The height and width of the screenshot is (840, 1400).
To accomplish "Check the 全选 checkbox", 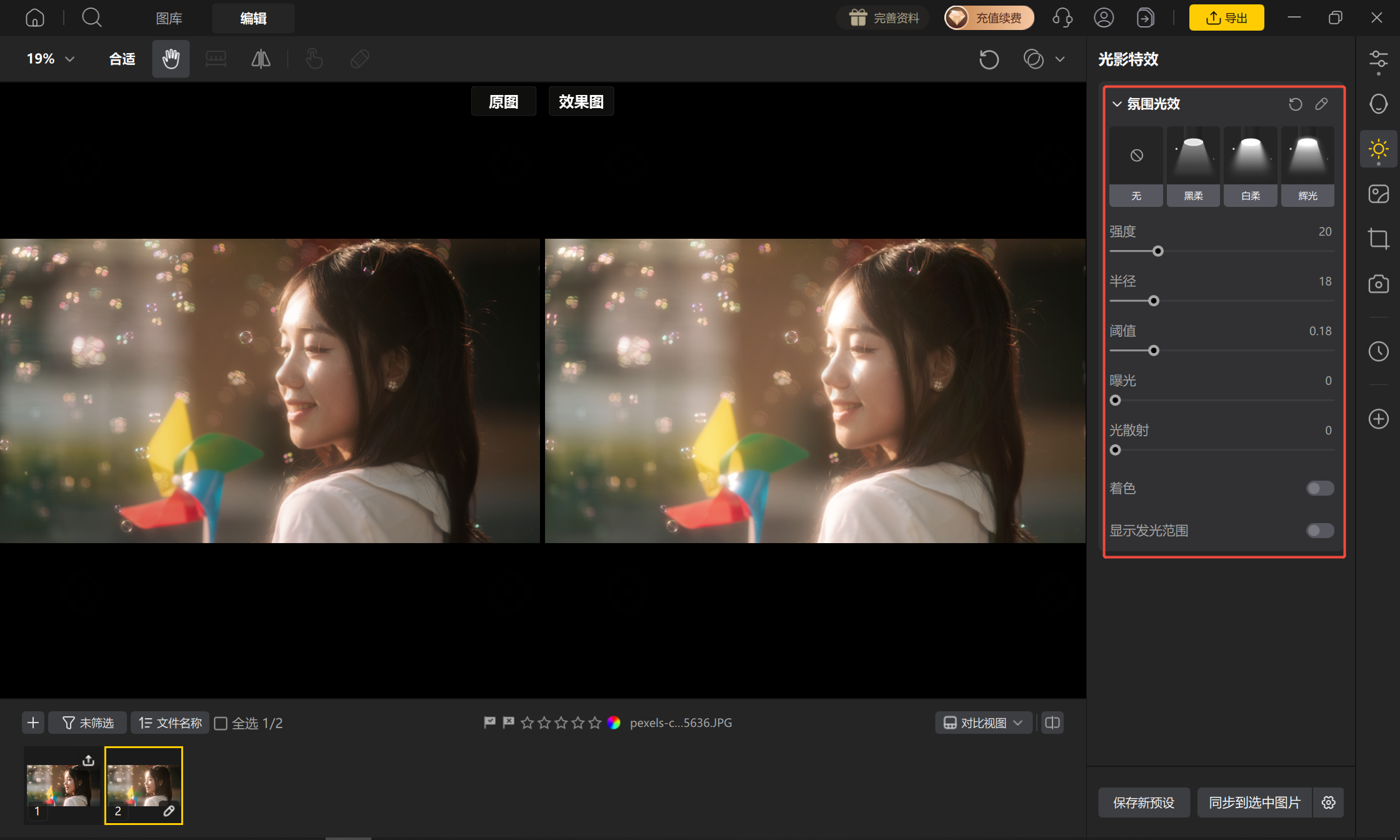I will [221, 723].
